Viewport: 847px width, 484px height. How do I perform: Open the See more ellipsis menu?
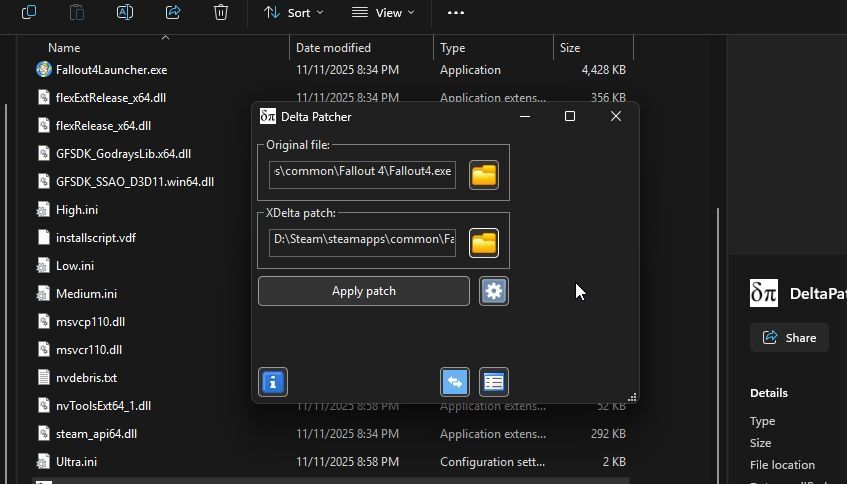[456, 12]
